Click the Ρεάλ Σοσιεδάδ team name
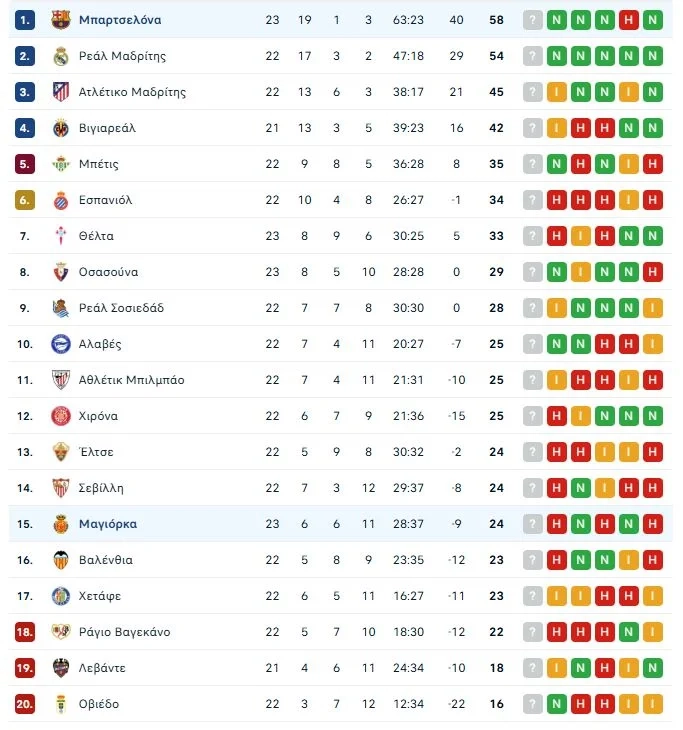683x730 pixels. pos(121,308)
